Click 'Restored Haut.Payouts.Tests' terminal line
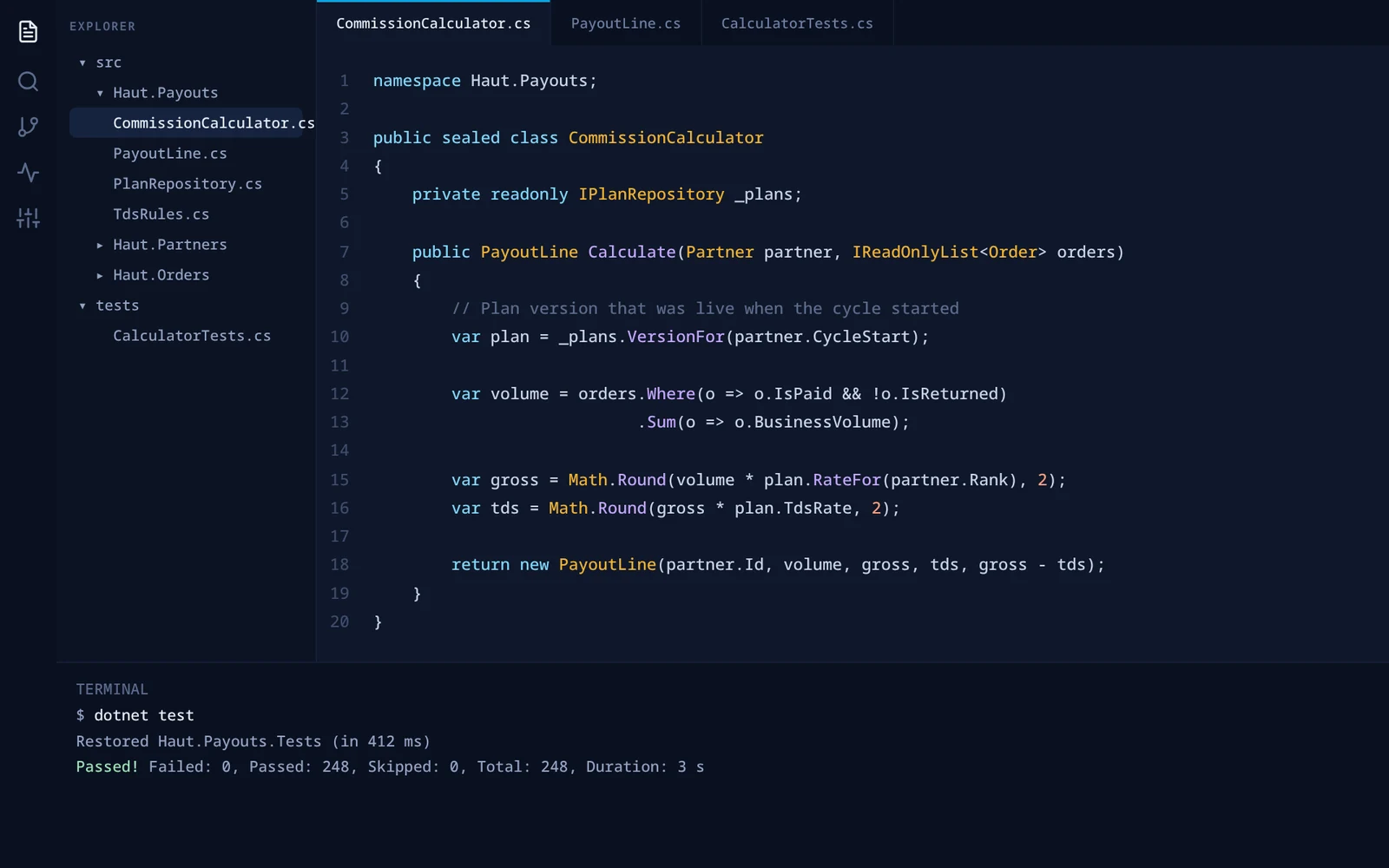Image resolution: width=1389 pixels, height=868 pixels. tap(253, 741)
